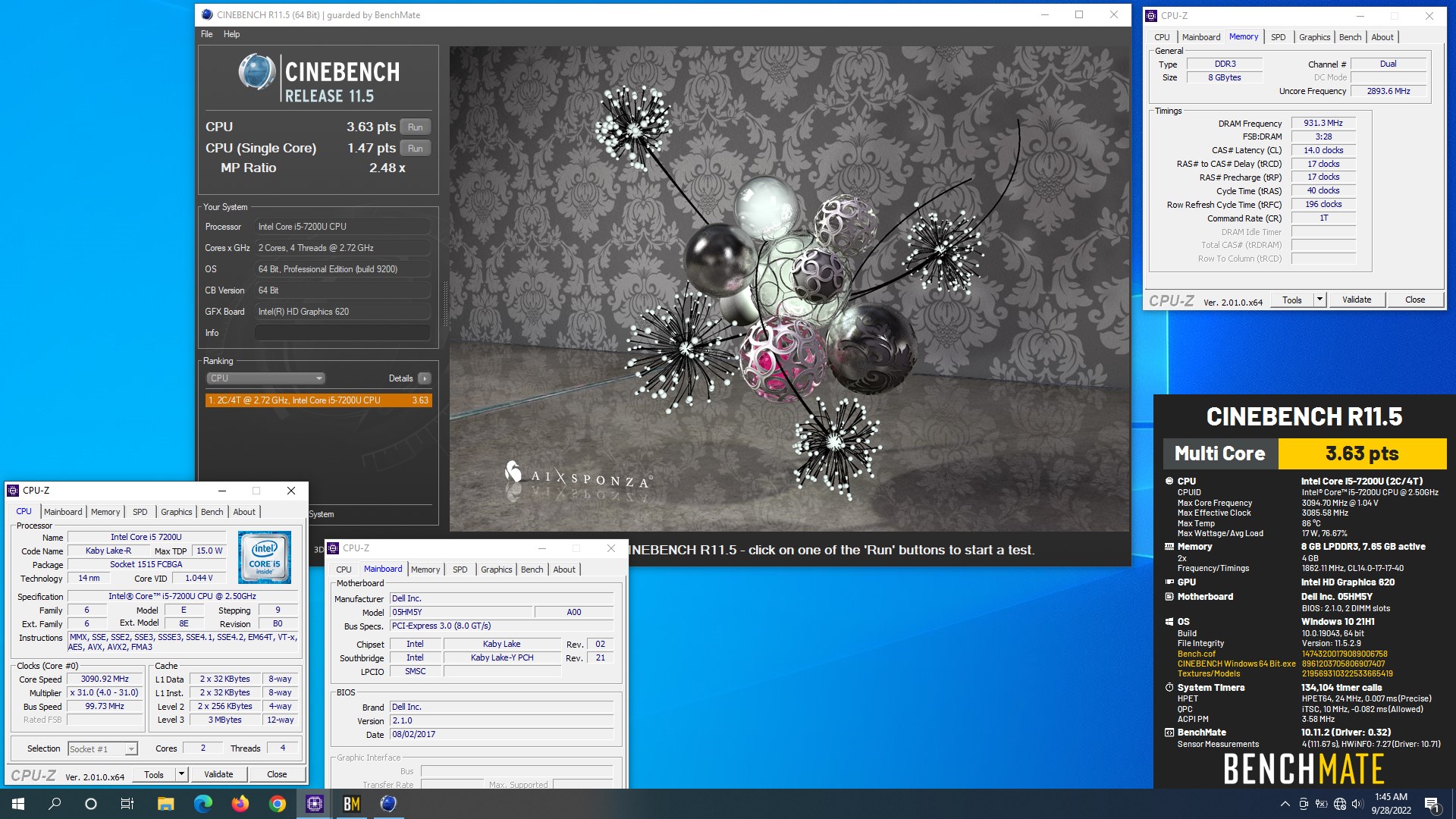Open Task View on the taskbar
Image resolution: width=1456 pixels, height=819 pixels.
coord(127,804)
